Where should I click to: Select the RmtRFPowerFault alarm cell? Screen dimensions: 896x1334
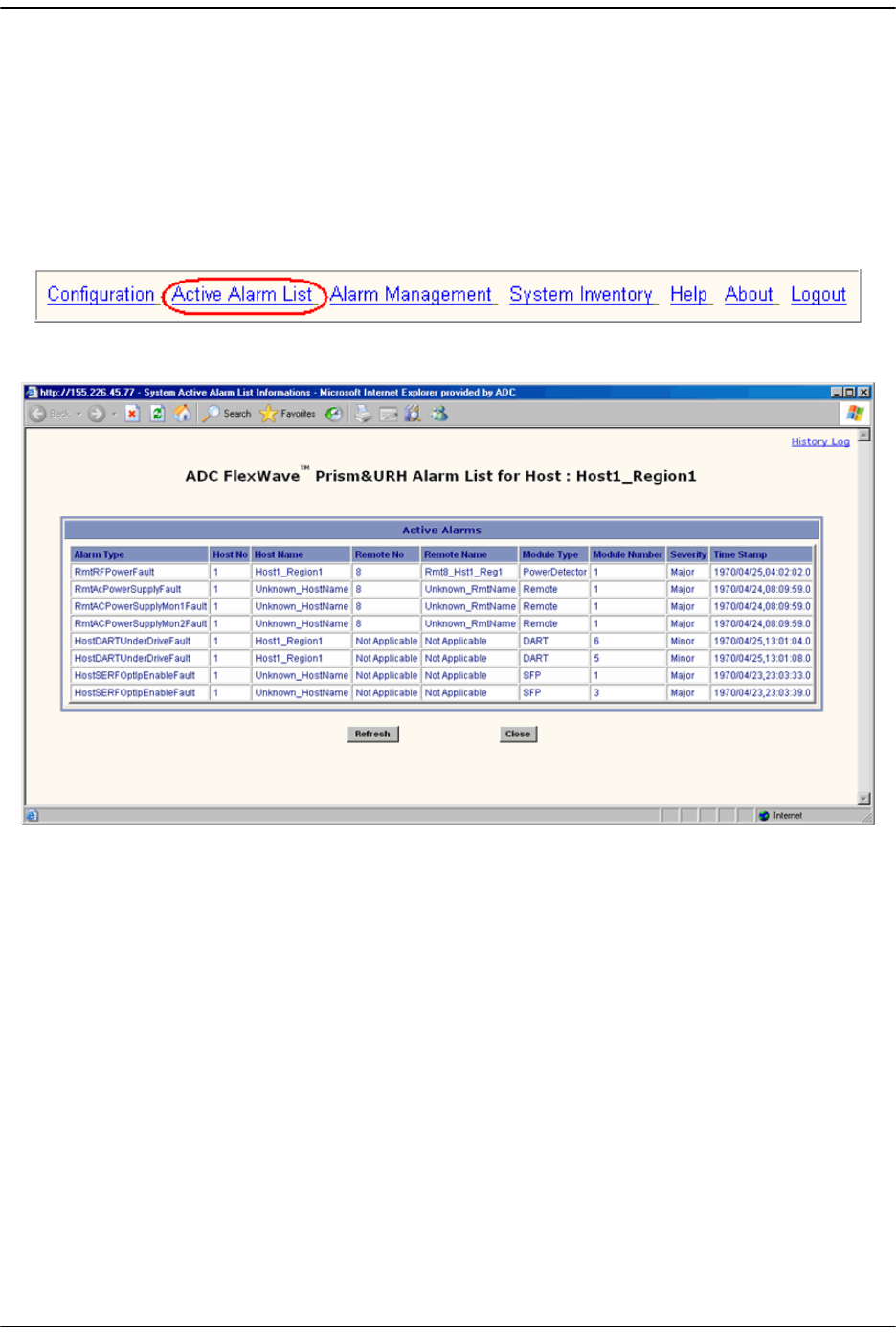click(141, 572)
